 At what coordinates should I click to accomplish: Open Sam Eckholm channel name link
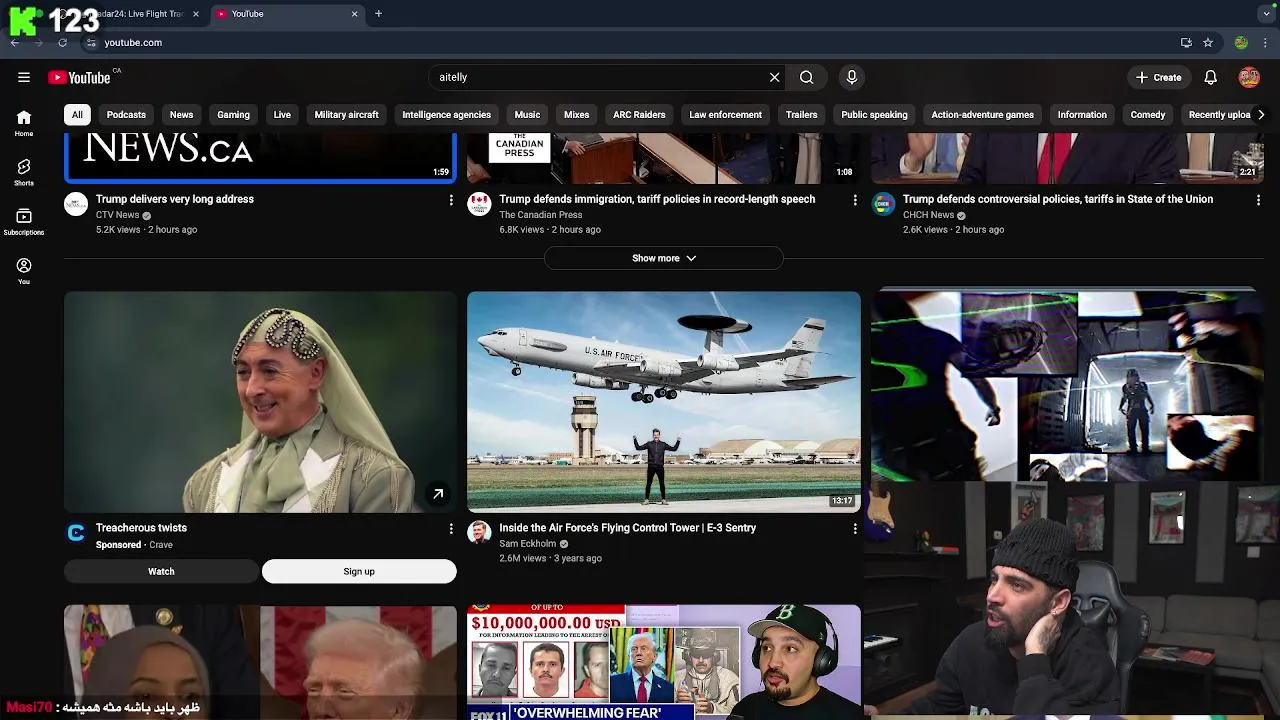point(527,544)
